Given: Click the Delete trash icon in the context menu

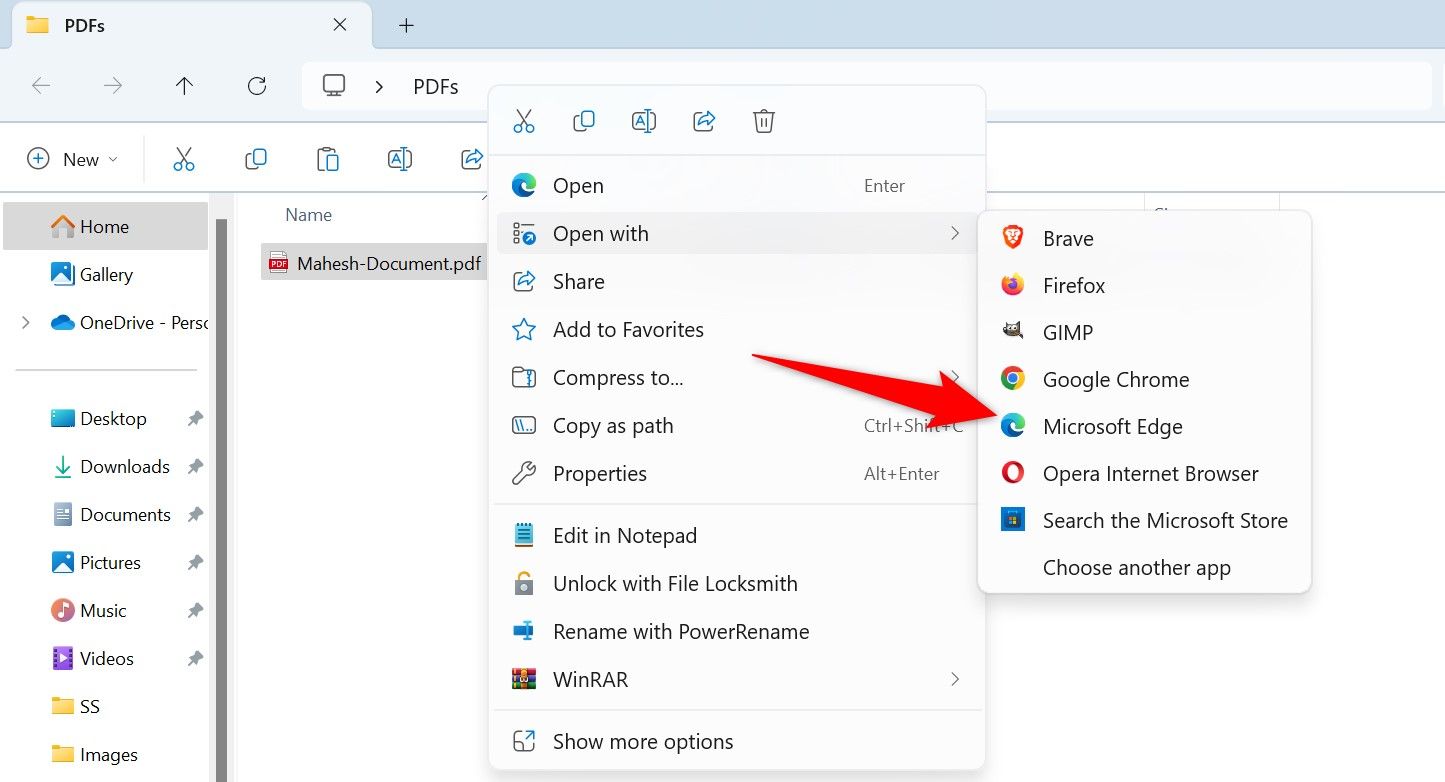Looking at the screenshot, I should [x=763, y=120].
